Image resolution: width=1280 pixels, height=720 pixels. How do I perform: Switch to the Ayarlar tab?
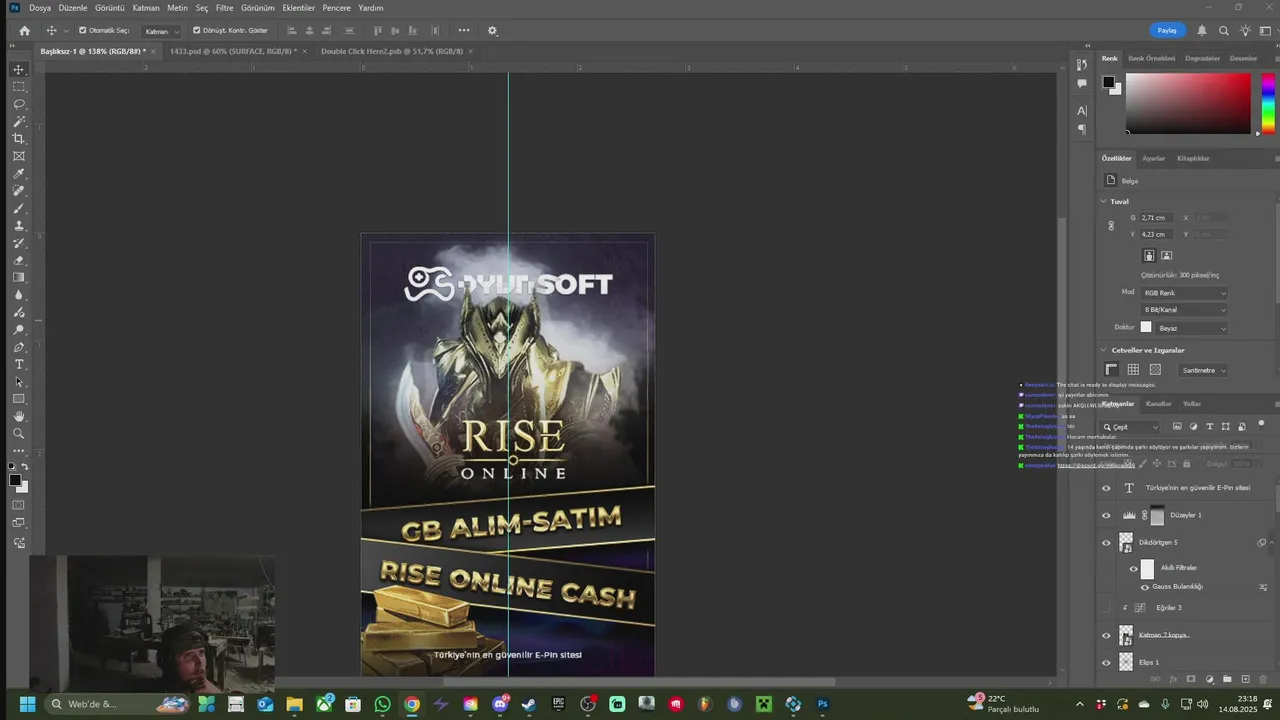click(1154, 158)
